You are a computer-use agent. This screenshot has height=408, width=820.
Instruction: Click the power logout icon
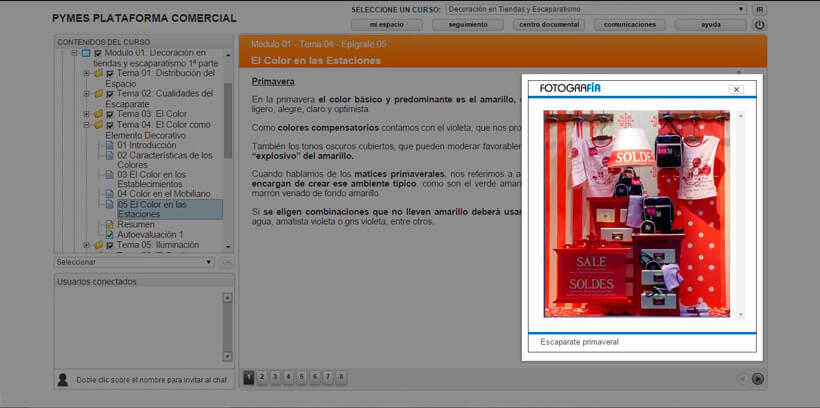tap(759, 25)
